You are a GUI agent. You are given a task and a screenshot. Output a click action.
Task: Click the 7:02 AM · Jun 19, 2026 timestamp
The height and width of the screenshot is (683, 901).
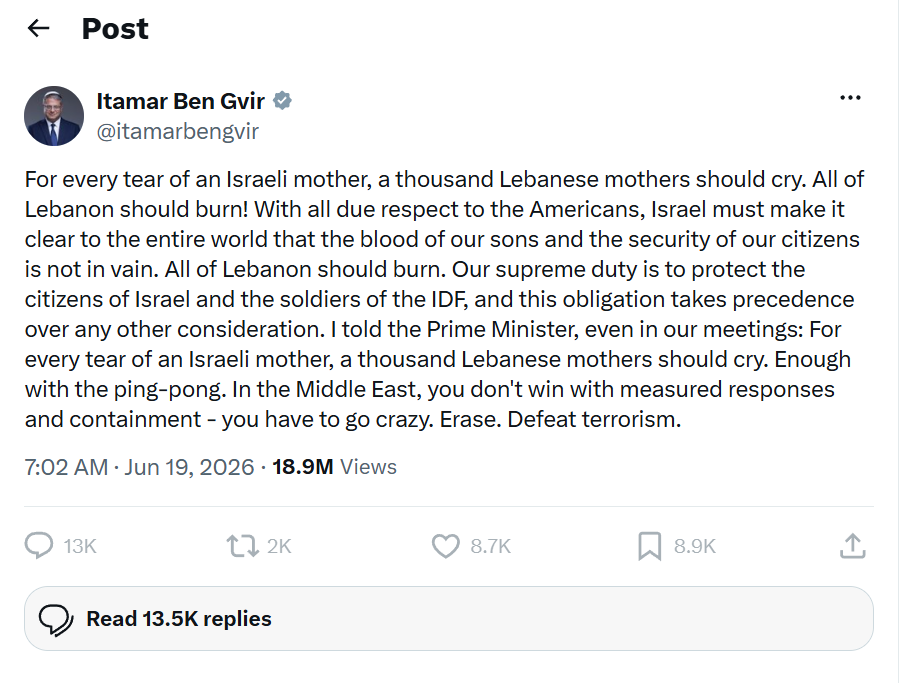[139, 467]
